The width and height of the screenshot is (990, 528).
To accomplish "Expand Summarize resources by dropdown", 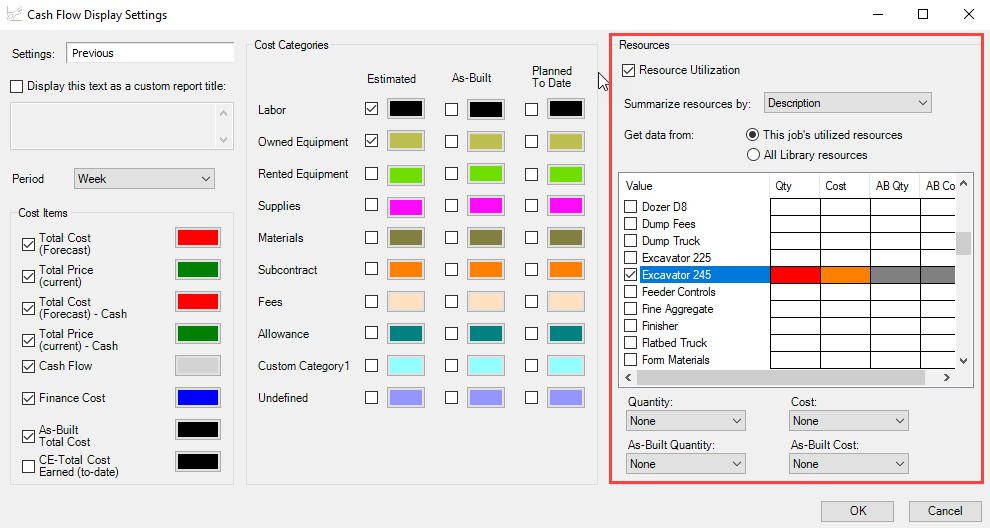I will pyautogui.click(x=847, y=103).
